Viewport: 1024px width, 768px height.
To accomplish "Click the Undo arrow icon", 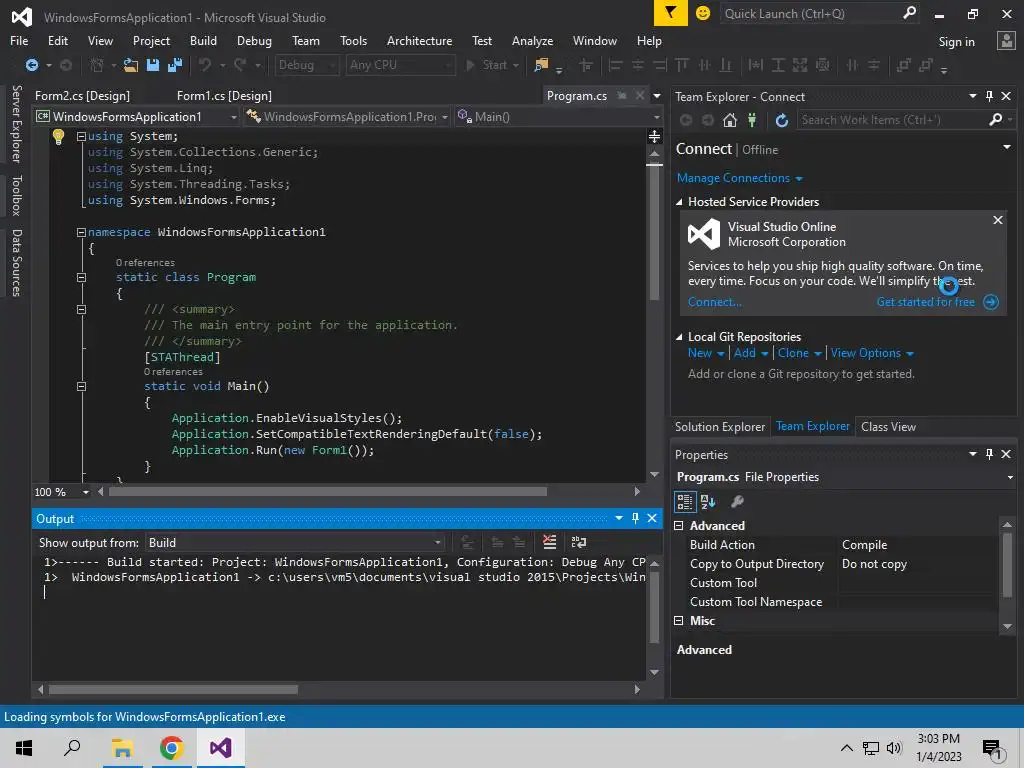I will 205,65.
